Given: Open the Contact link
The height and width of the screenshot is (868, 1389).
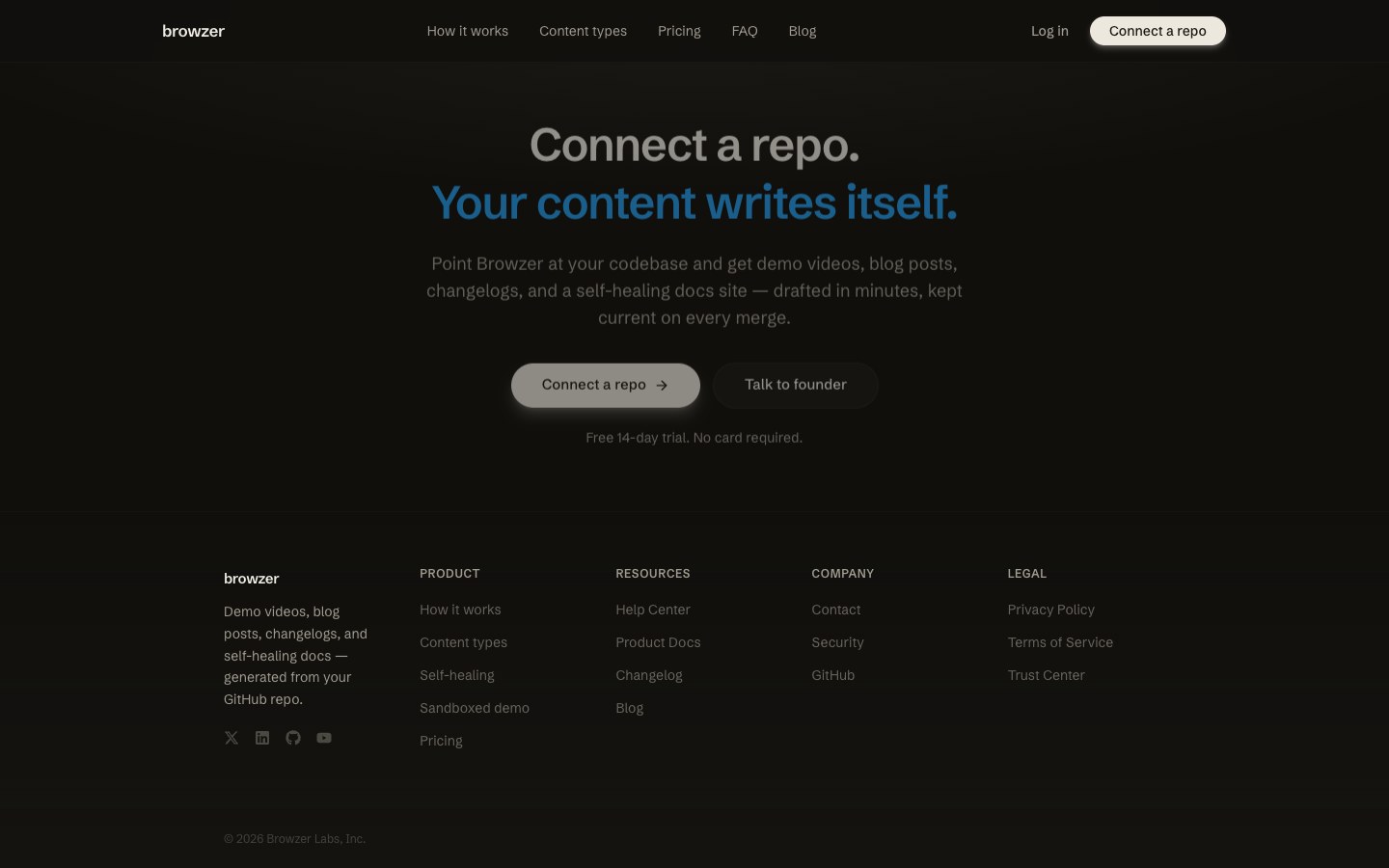Looking at the screenshot, I should pyautogui.click(x=836, y=610).
